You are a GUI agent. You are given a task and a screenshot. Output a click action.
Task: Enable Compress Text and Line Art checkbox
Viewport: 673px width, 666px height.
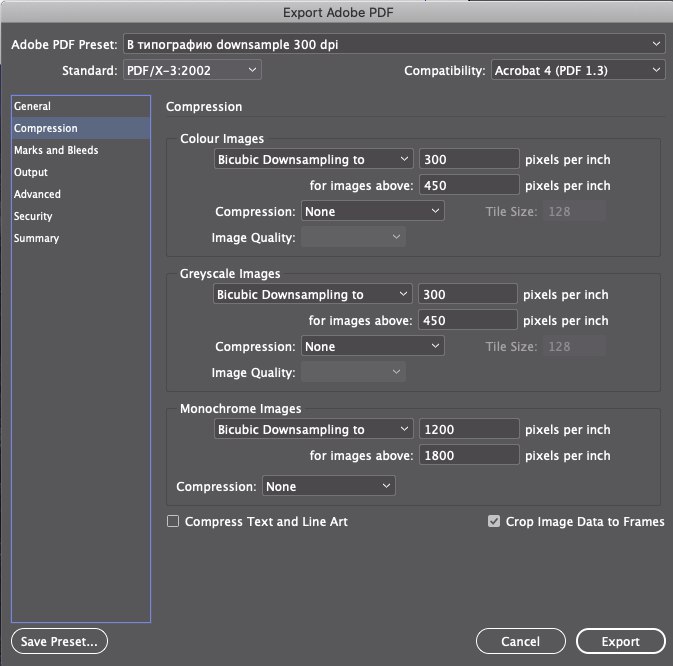[173, 521]
